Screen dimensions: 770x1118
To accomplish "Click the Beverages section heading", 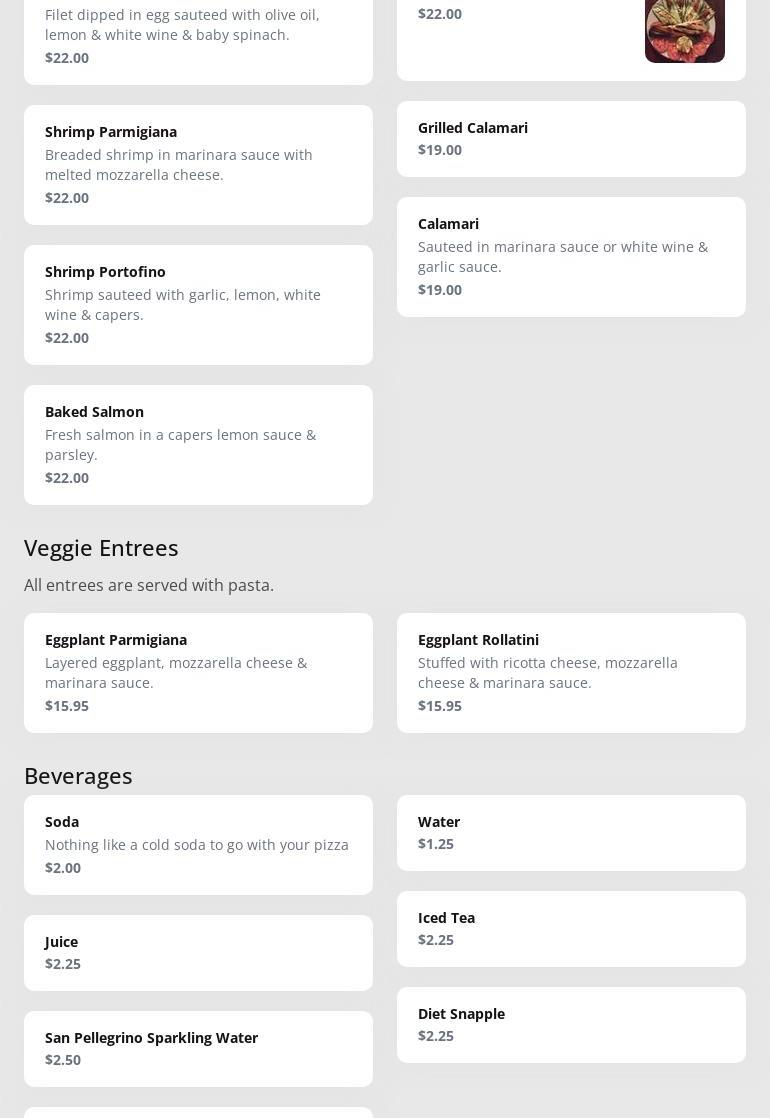I will (78, 776).
